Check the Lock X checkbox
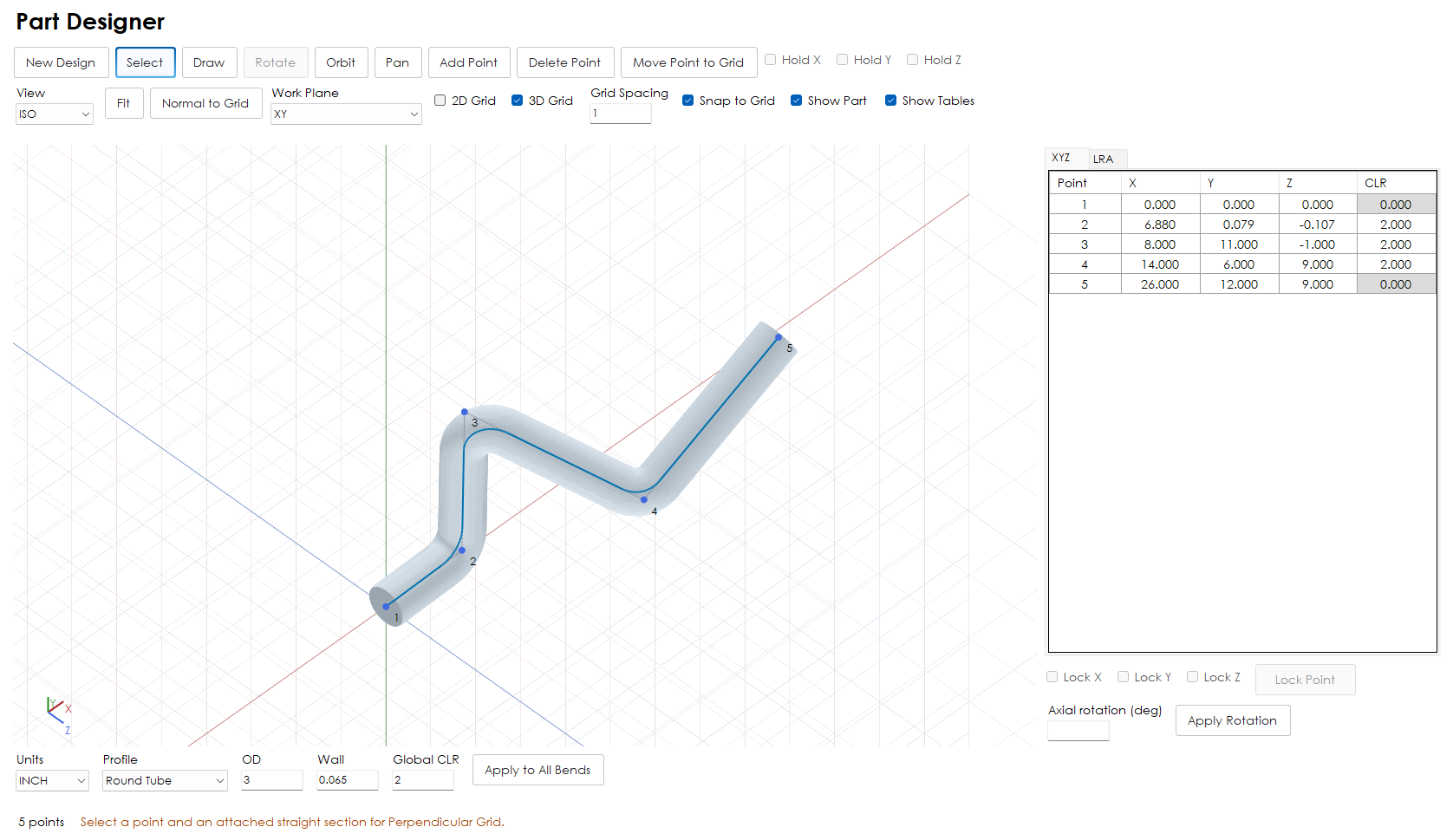Image resolution: width=1453 pixels, height=840 pixels. click(1052, 677)
